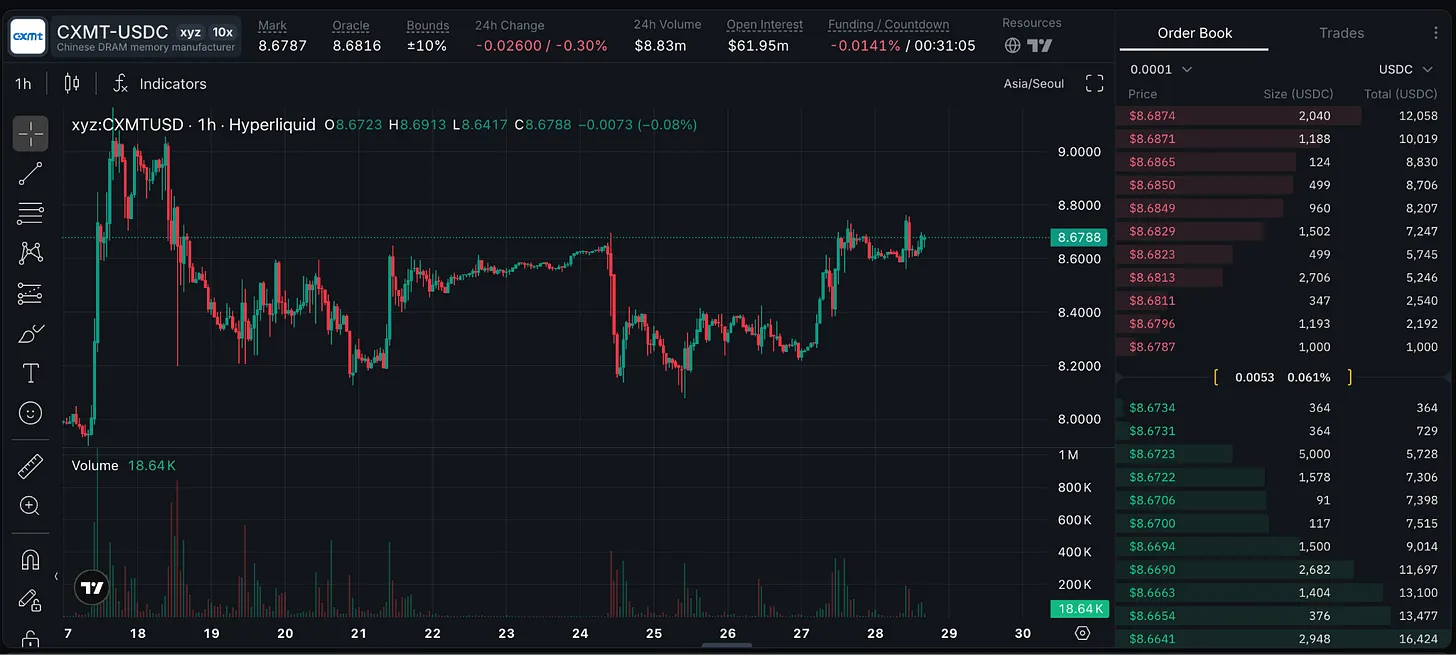Open the Fibonacci retracement tool
This screenshot has width=1456, height=655.
tap(30, 213)
